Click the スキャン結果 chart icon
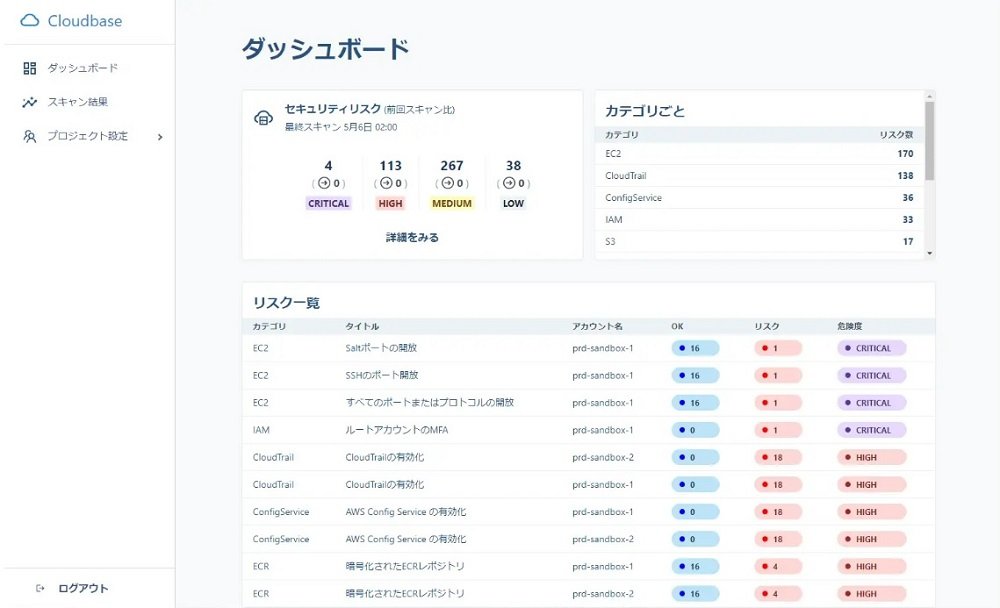 click(30, 102)
